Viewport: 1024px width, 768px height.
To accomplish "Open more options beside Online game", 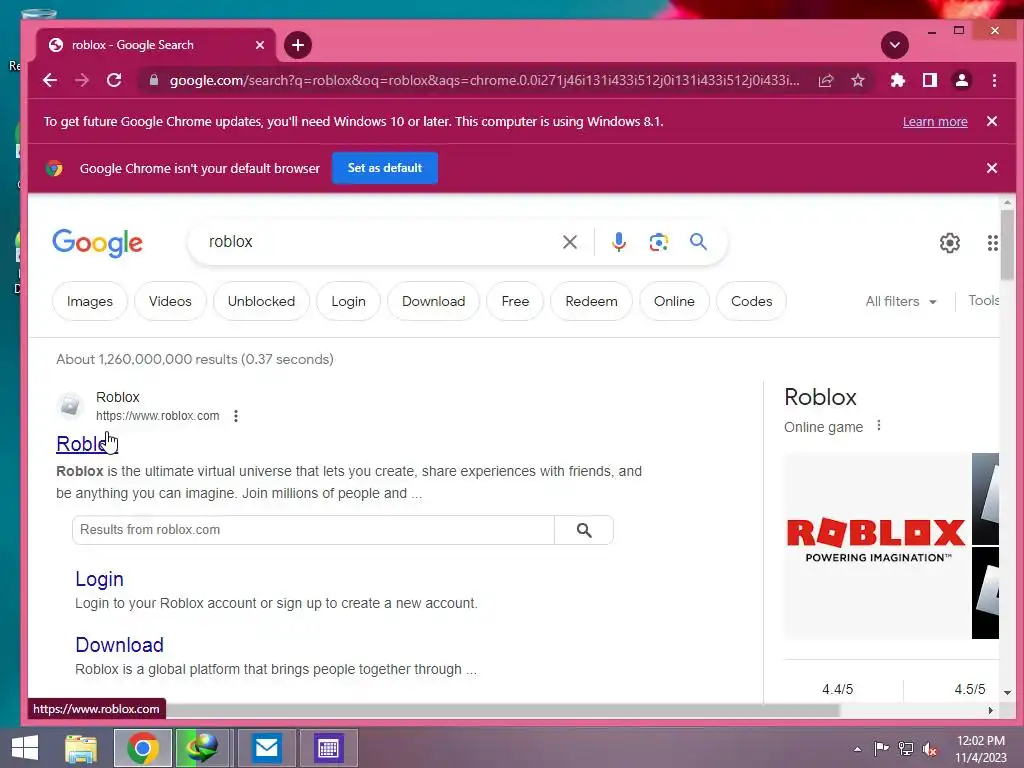I will [x=879, y=426].
